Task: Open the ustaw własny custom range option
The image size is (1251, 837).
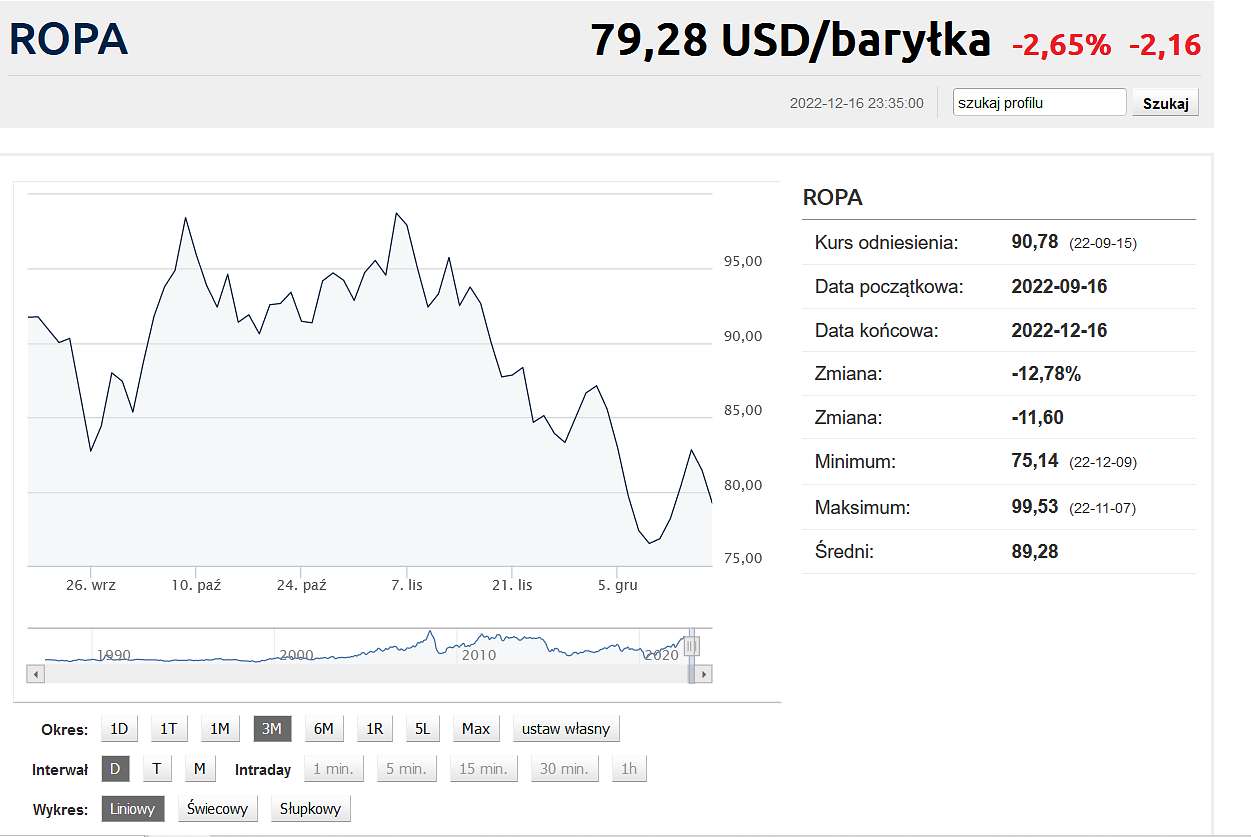Action: (x=566, y=729)
